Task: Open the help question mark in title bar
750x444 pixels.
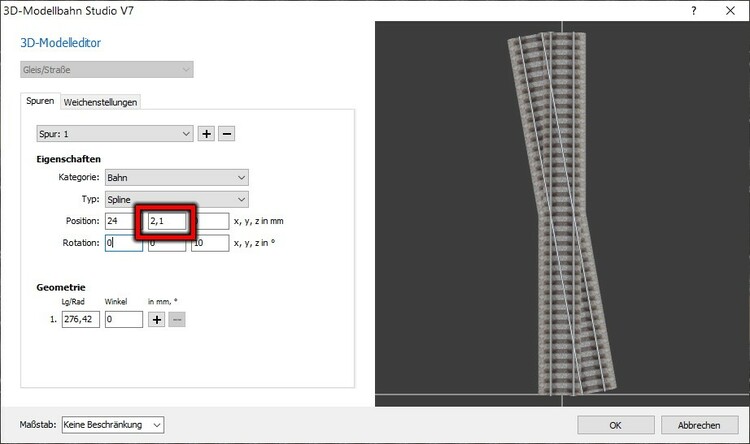Action: tap(694, 11)
